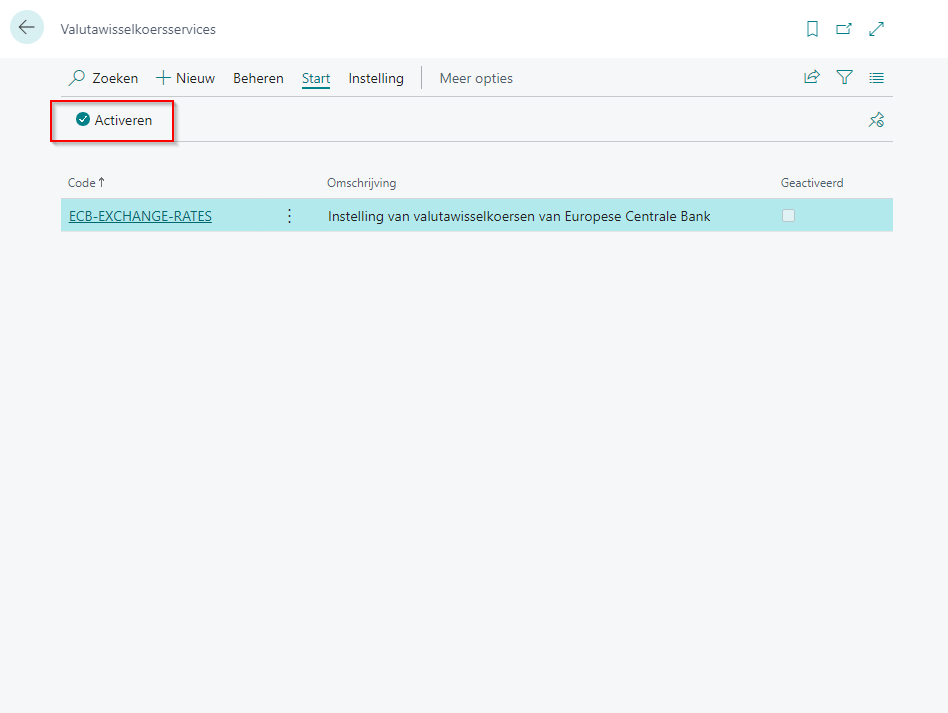Screen dimensions: 948x713
Task: Expand page with the full-screen arrows icon
Action: (x=876, y=29)
